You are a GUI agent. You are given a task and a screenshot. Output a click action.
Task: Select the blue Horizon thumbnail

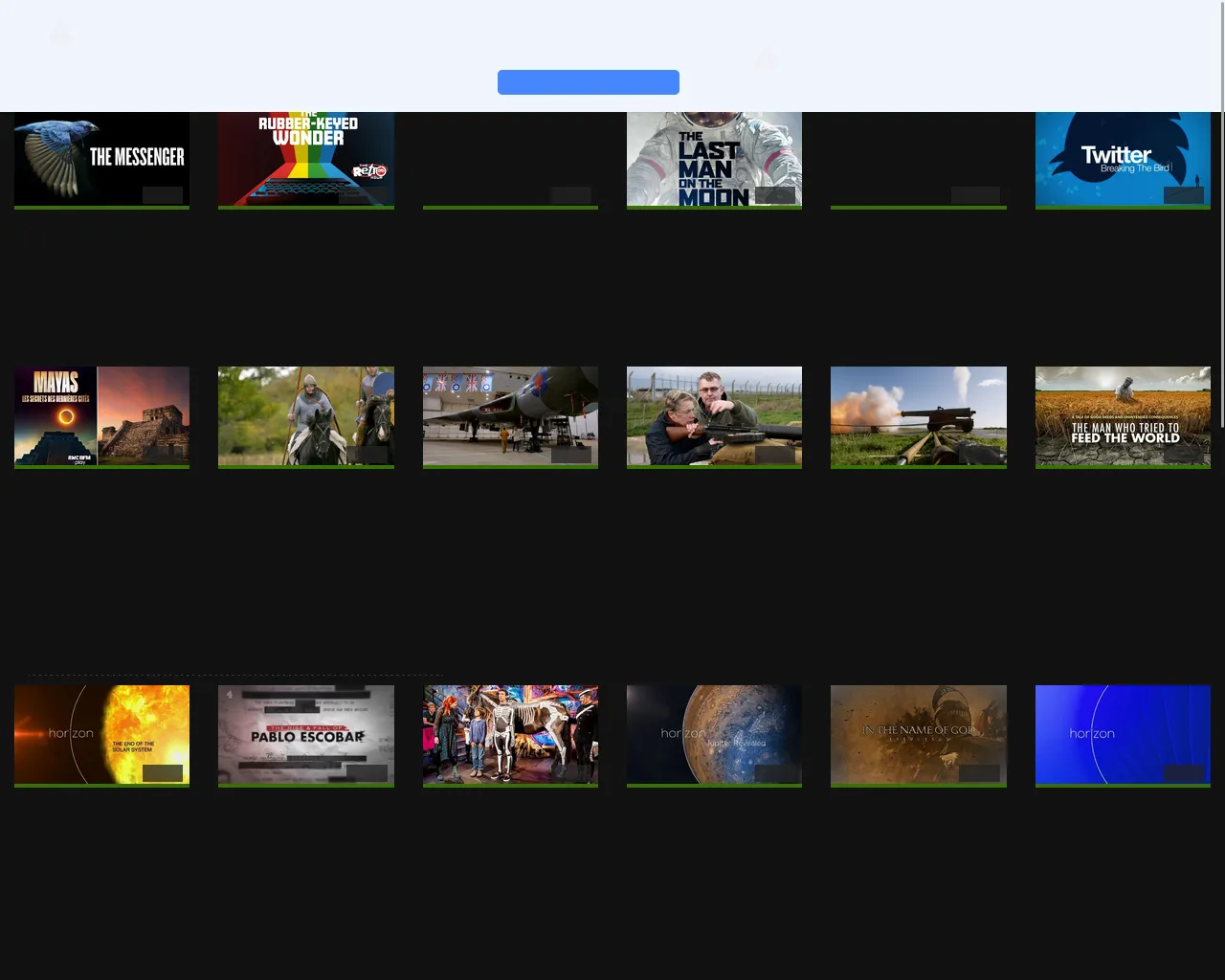[1123, 735]
